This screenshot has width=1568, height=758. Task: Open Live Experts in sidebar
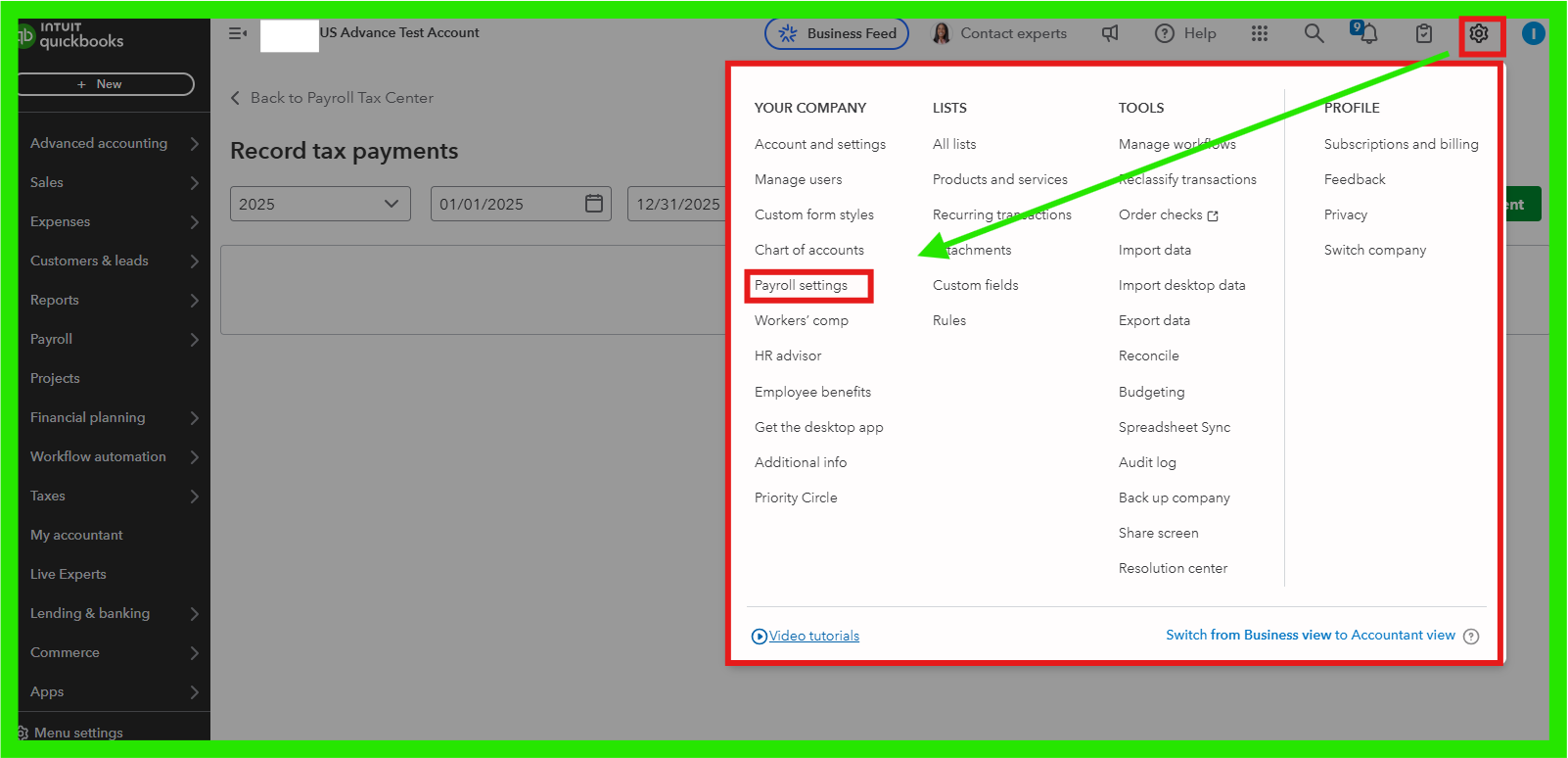tap(69, 574)
